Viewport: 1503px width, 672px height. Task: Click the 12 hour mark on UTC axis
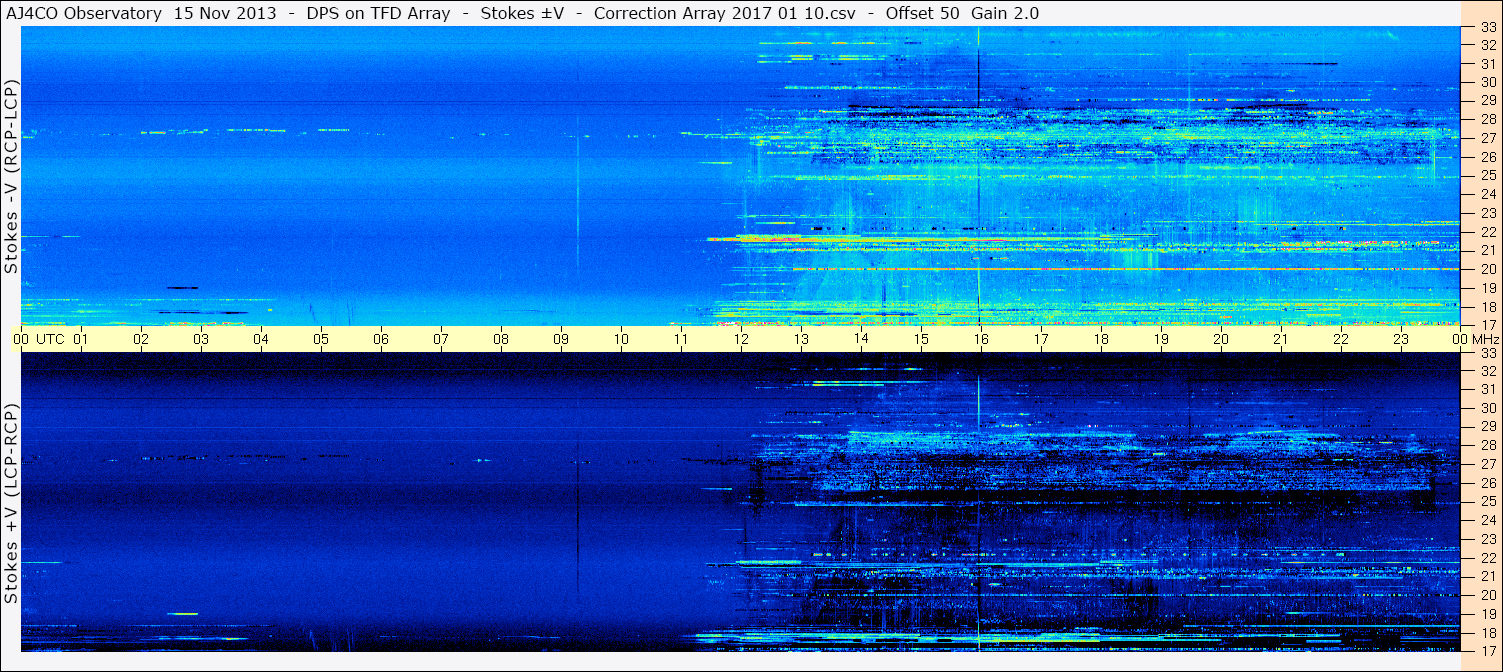click(x=741, y=340)
